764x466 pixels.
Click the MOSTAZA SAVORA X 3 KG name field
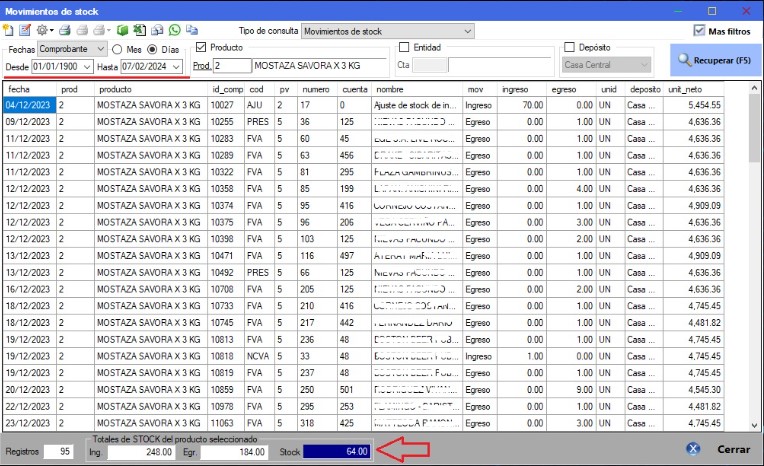(x=320, y=65)
